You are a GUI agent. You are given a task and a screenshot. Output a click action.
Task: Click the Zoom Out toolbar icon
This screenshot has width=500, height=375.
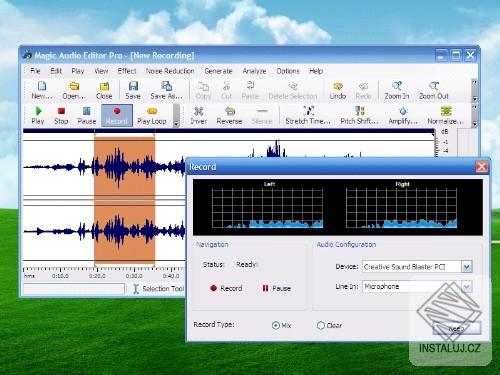[x=434, y=90]
